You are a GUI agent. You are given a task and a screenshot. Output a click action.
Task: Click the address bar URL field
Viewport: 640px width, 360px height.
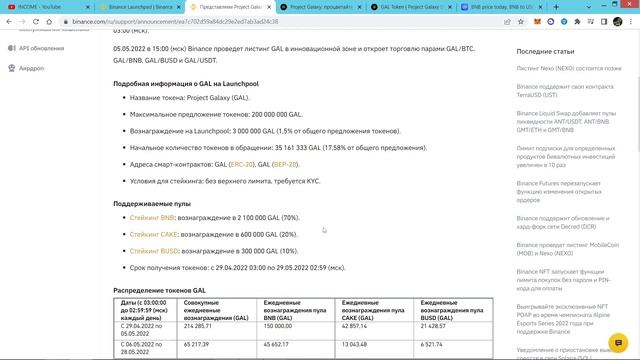point(282,22)
